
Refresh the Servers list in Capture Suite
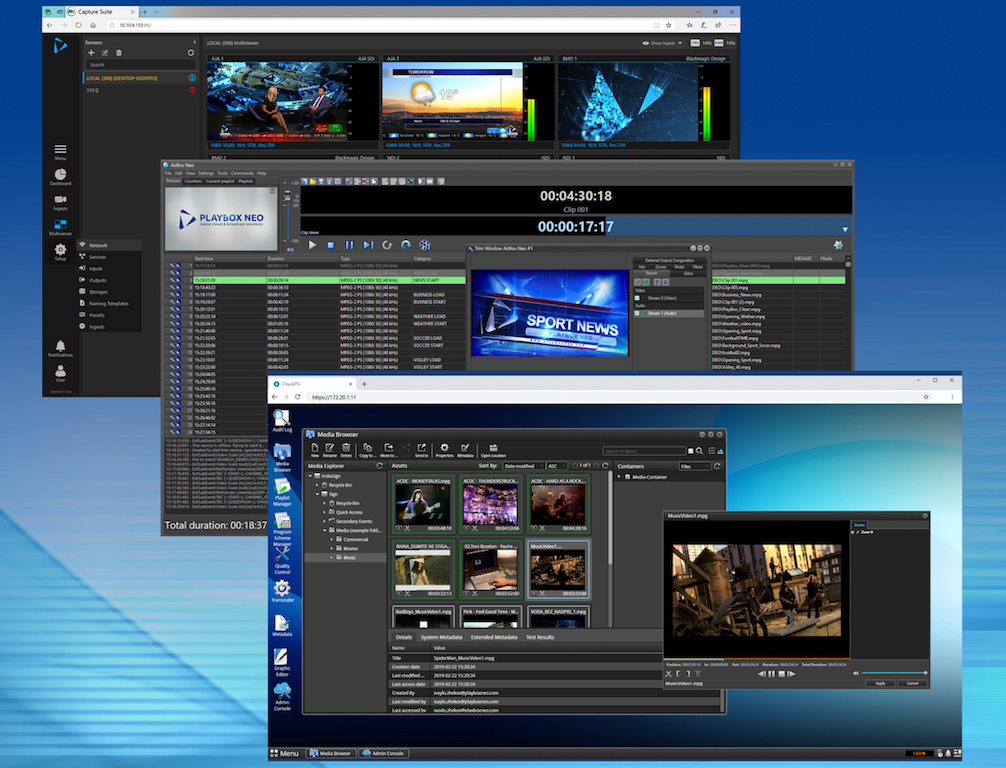tap(191, 53)
